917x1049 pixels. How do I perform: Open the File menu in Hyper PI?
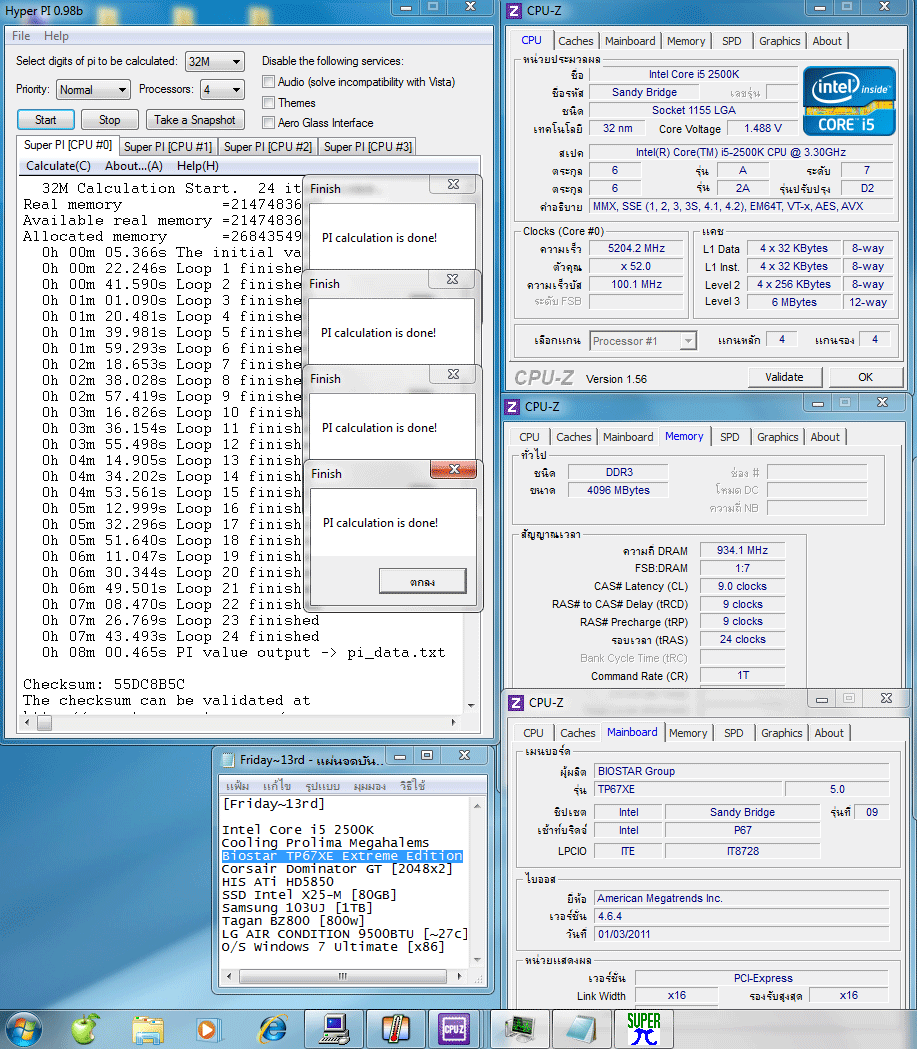pyautogui.click(x=21, y=35)
